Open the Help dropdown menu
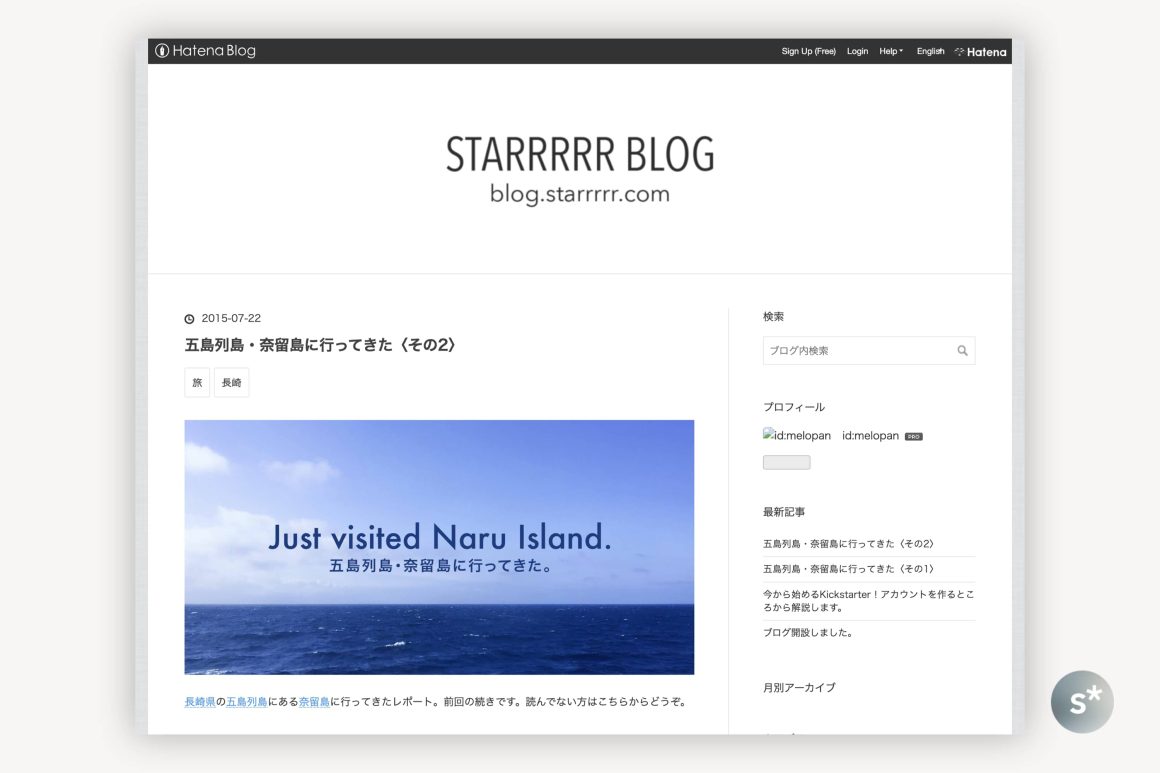Image resolution: width=1160 pixels, height=773 pixels. point(890,52)
